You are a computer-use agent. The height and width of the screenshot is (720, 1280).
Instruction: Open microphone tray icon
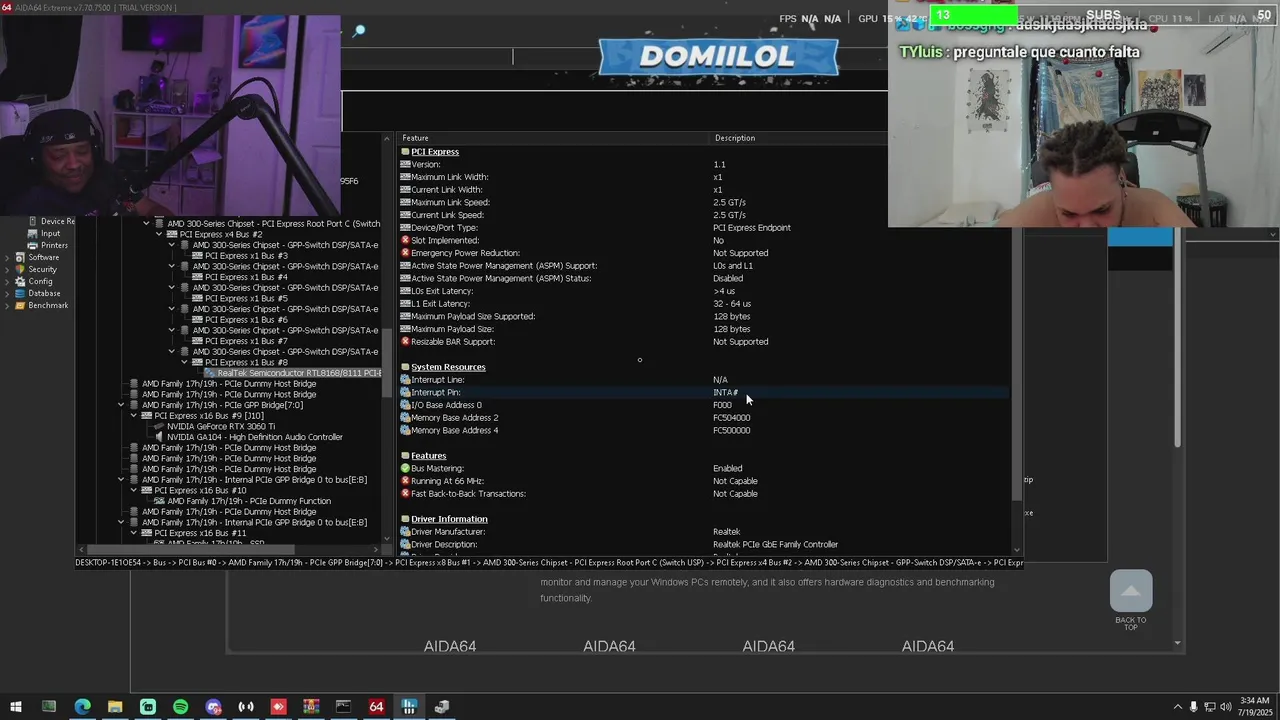pos(1193,707)
